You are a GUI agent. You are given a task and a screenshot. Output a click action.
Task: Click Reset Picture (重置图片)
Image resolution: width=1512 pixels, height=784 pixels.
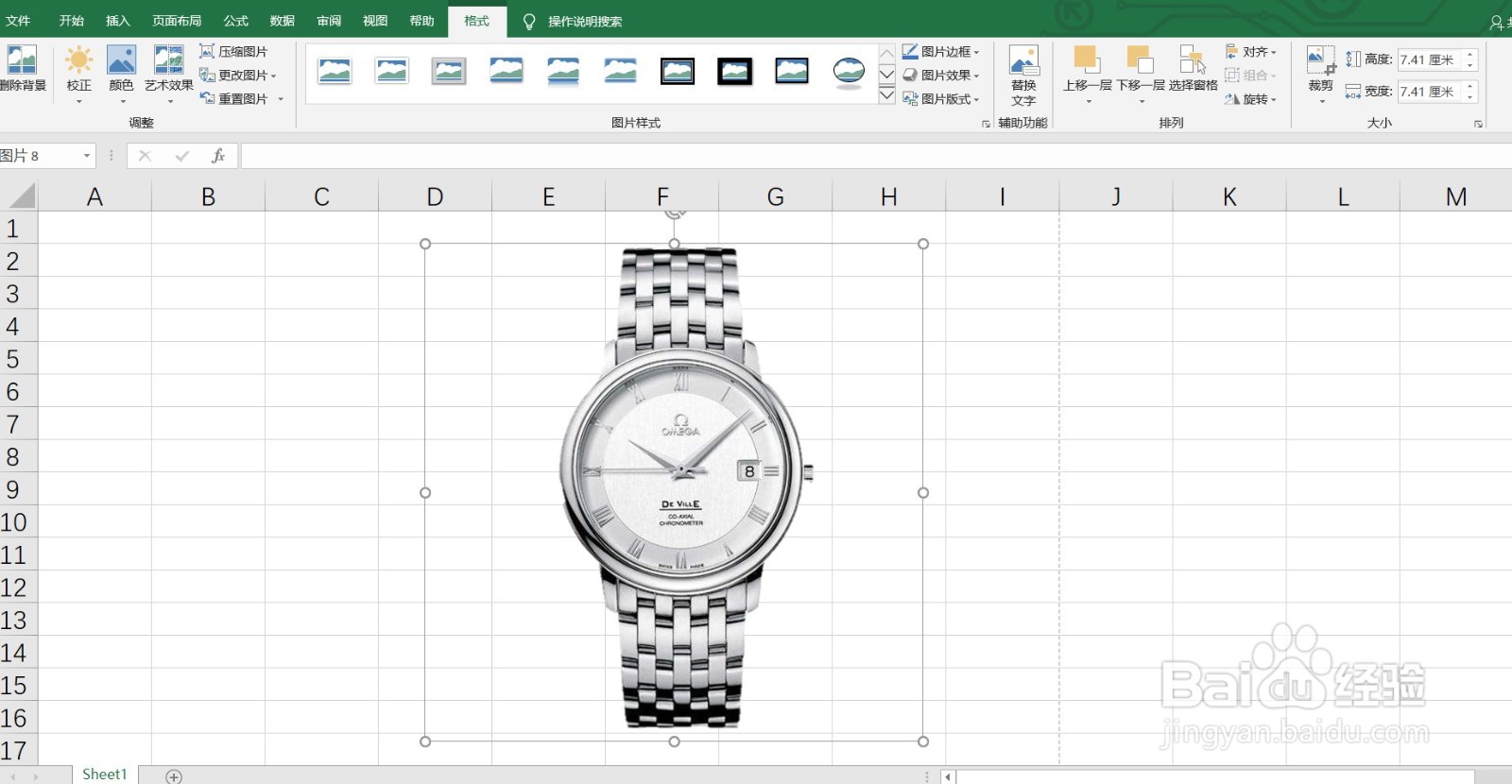pyautogui.click(x=241, y=98)
